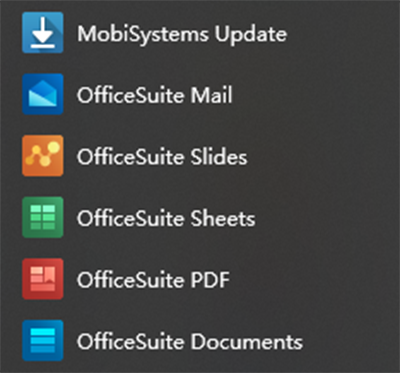This screenshot has width=400, height=373.
Task: Select the "OfficeSuite Mail" text label
Action: coord(155,95)
